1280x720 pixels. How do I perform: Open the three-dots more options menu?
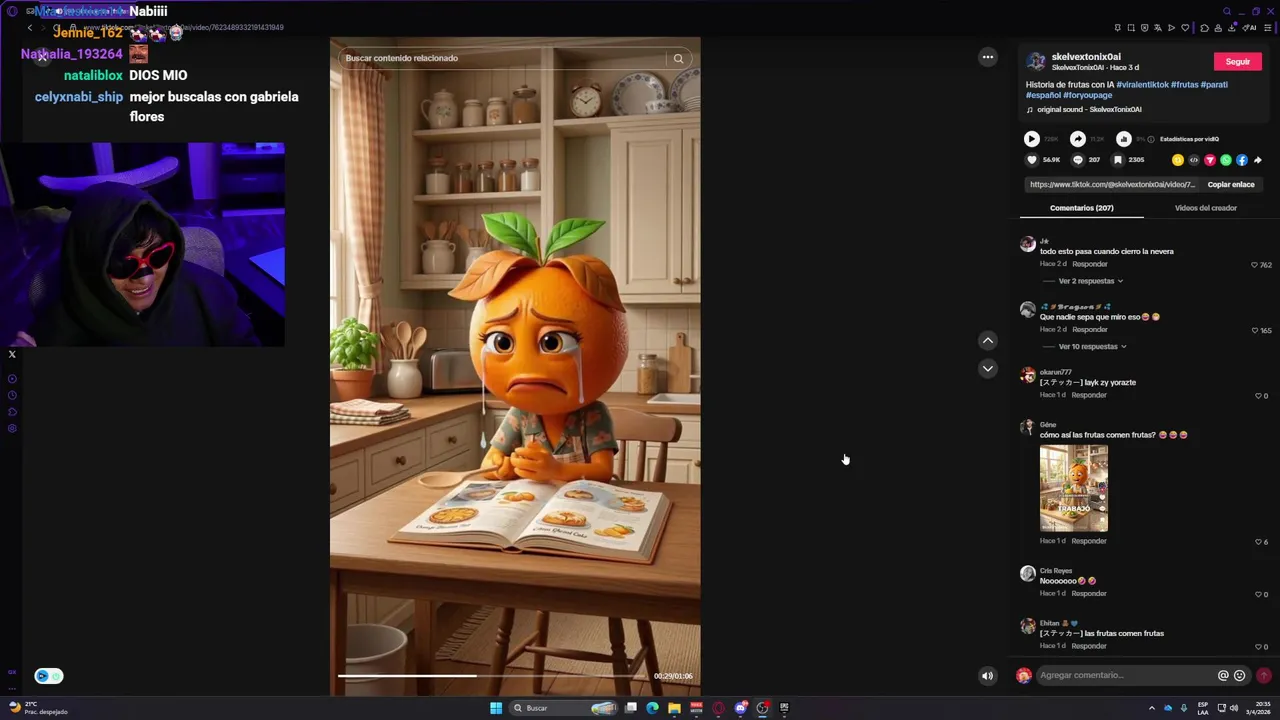[988, 57]
